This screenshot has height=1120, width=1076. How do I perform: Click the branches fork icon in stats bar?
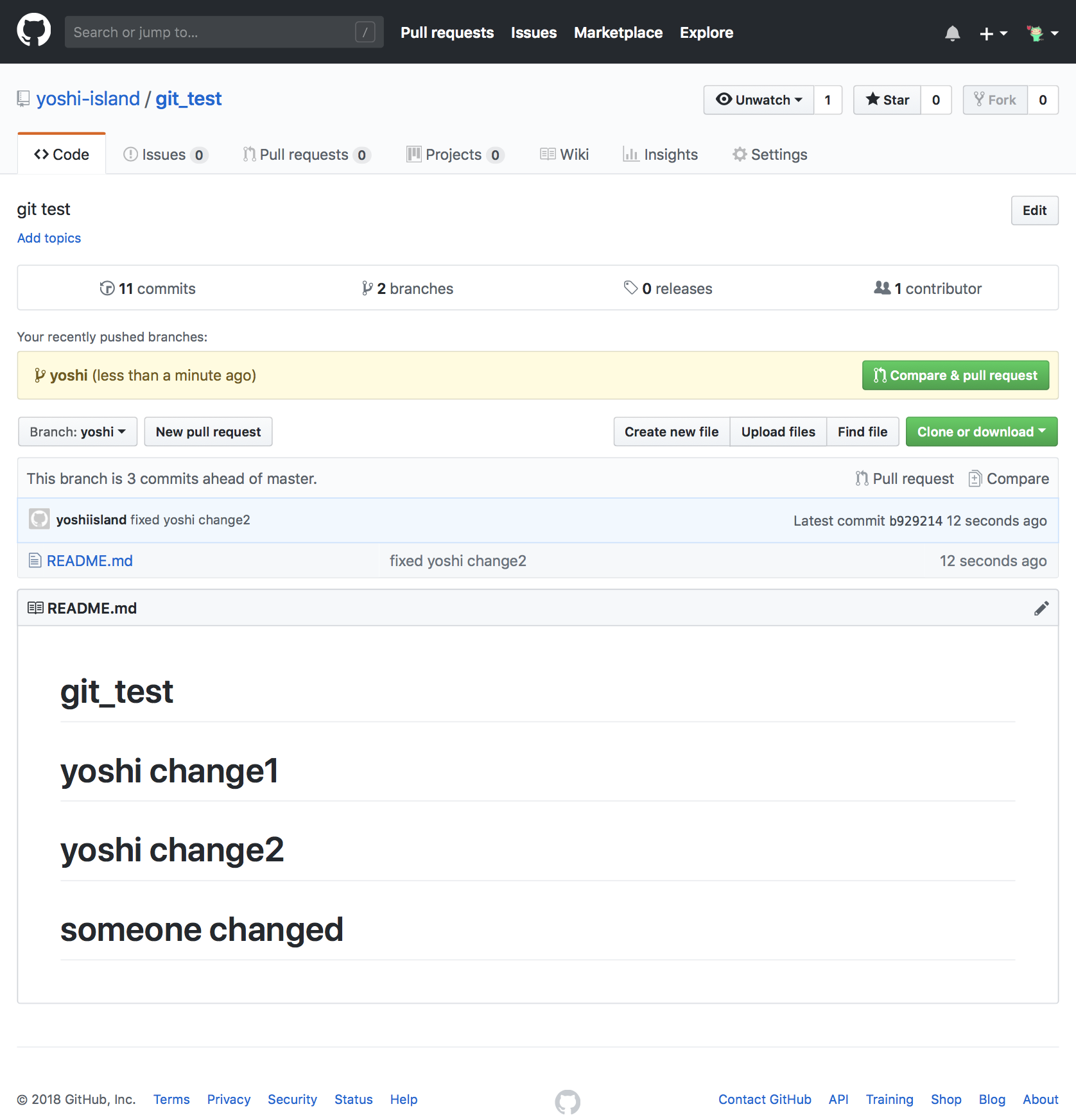pos(367,289)
